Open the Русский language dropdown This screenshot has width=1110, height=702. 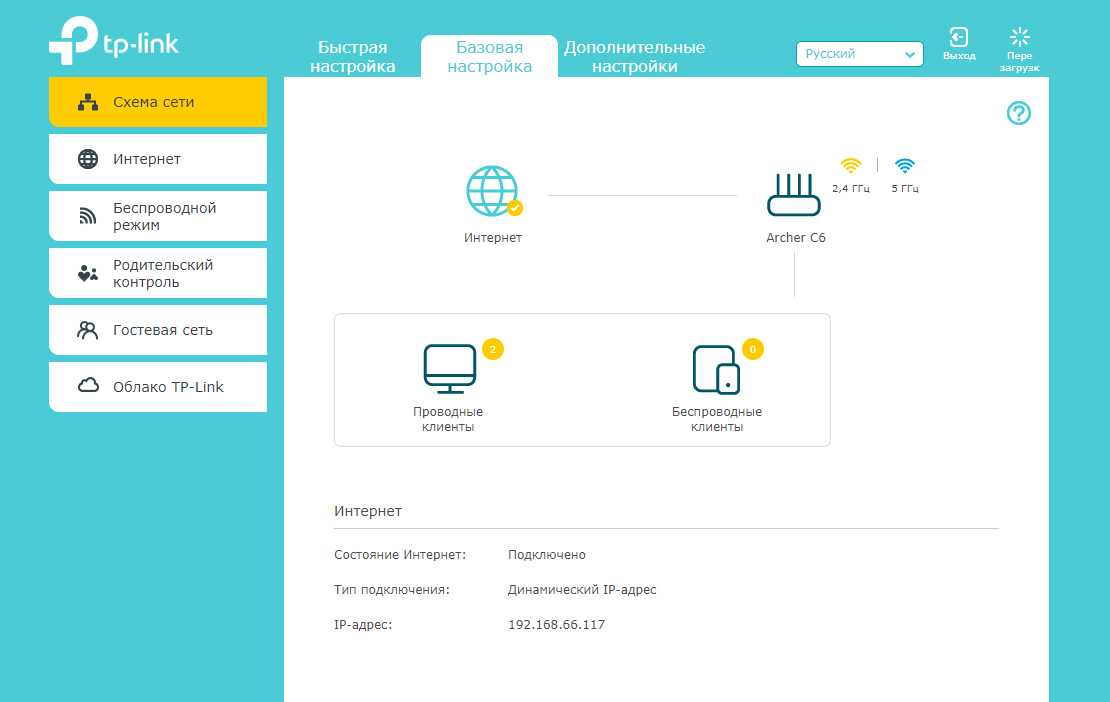(x=859, y=54)
